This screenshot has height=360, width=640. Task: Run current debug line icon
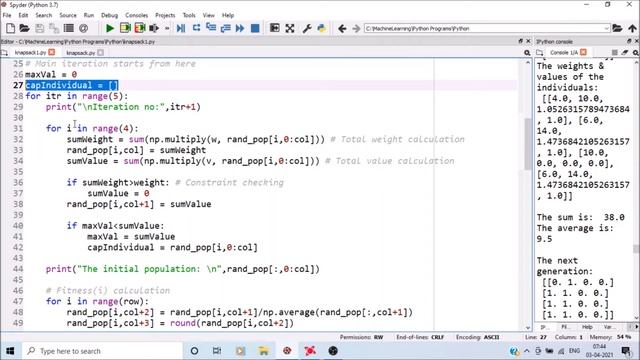tap(196, 28)
